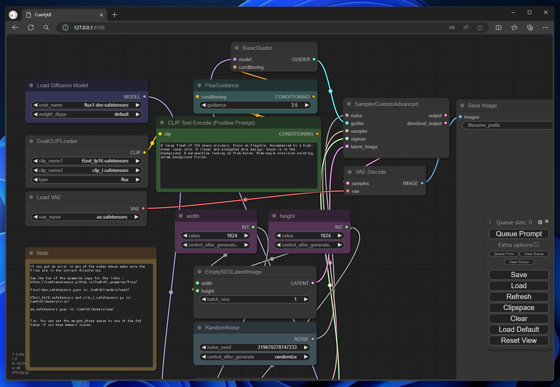Close the Queue size panel
Screen dimensions: 560x387
point(547,222)
